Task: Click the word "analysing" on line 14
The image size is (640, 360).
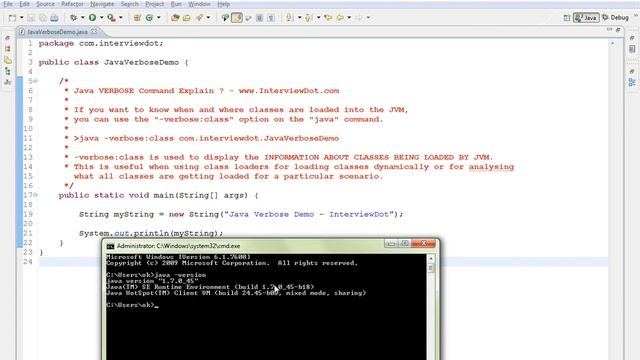Action: (491, 167)
